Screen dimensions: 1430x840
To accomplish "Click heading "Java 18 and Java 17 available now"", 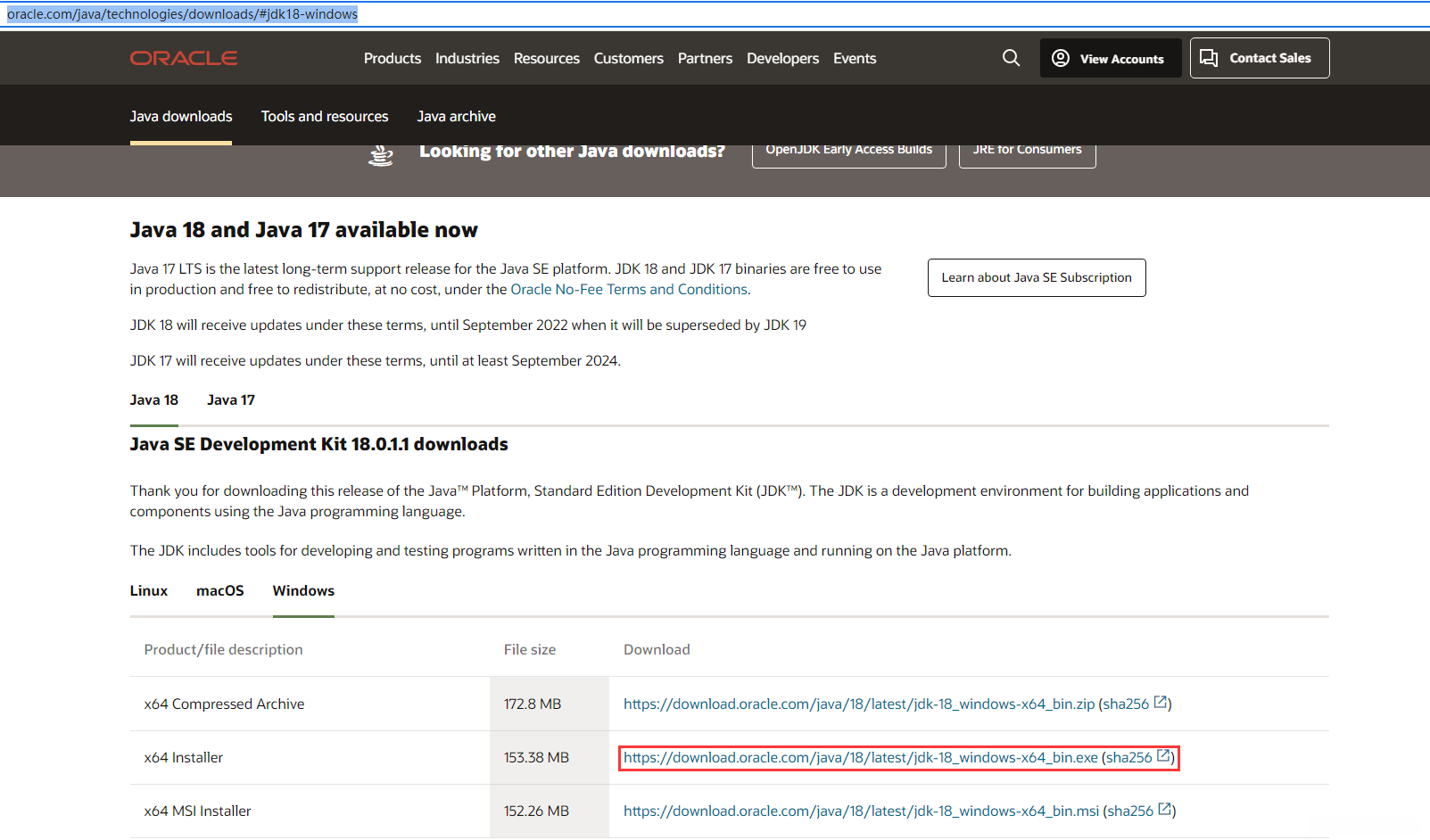I will 304,230.
